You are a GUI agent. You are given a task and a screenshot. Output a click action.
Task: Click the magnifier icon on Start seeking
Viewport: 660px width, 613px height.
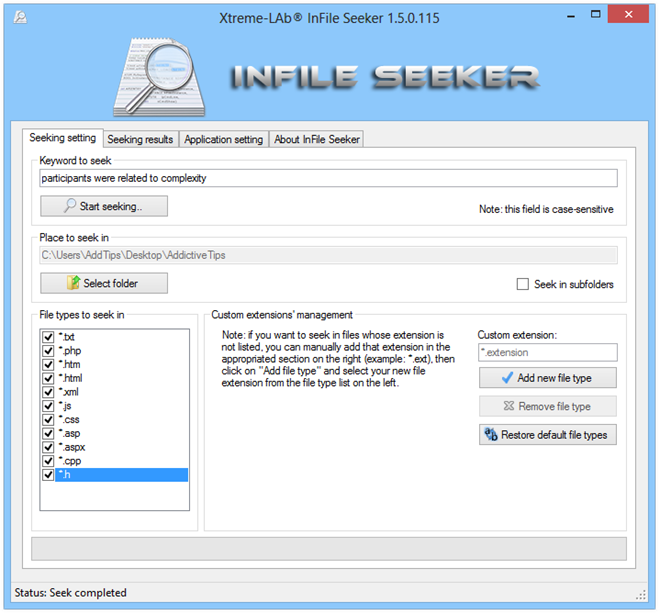point(70,206)
